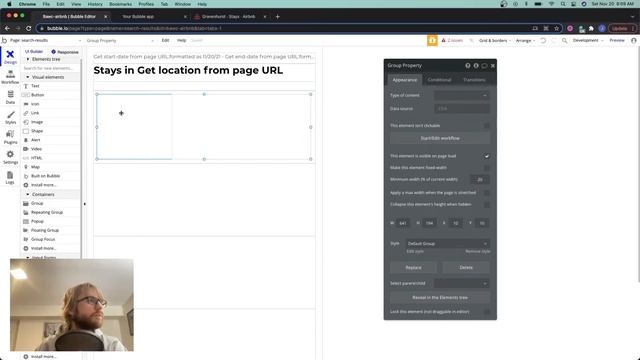Viewport: 640px width, 360px height.
Task: Click the undo arrow in toolbar
Action: pos(543,40)
